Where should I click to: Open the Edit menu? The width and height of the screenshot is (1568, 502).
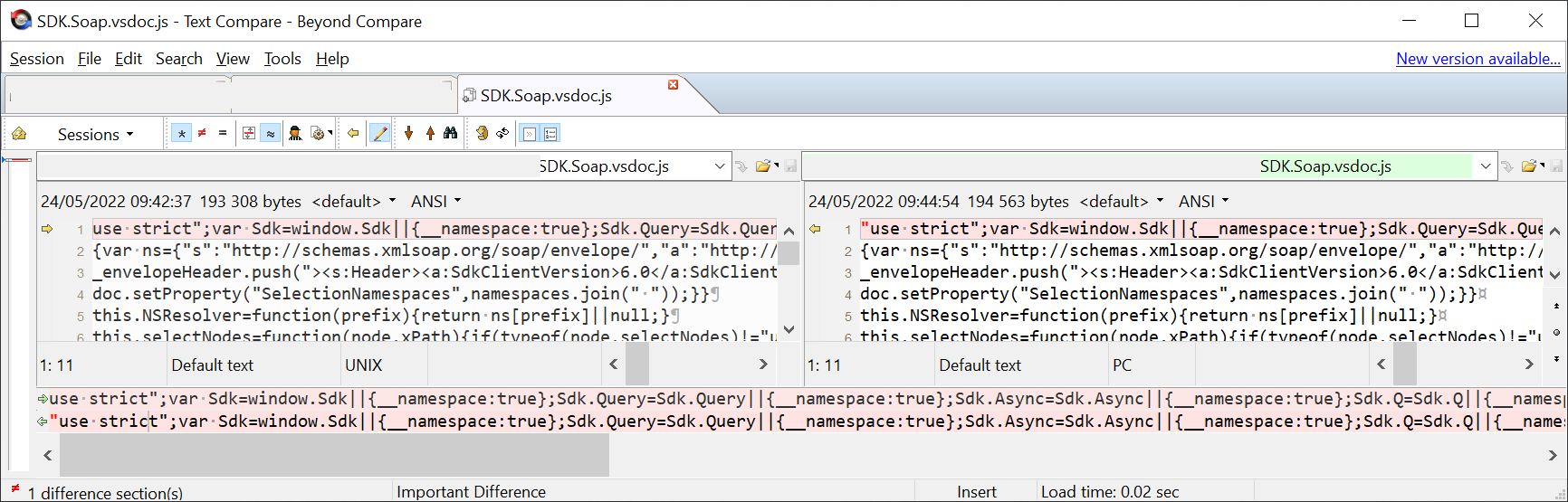pos(129,59)
